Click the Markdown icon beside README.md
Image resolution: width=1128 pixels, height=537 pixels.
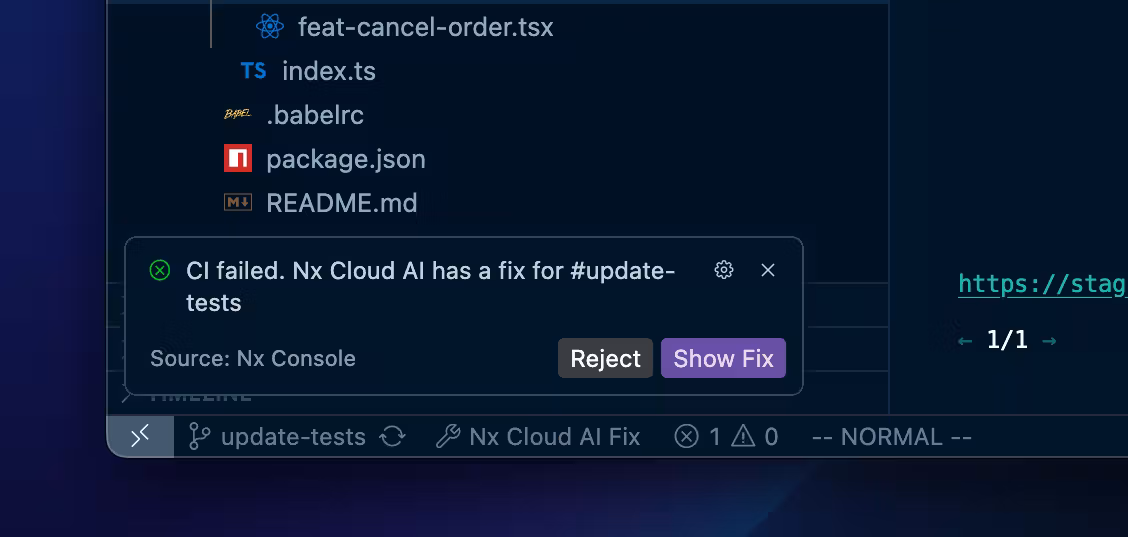tap(238, 203)
